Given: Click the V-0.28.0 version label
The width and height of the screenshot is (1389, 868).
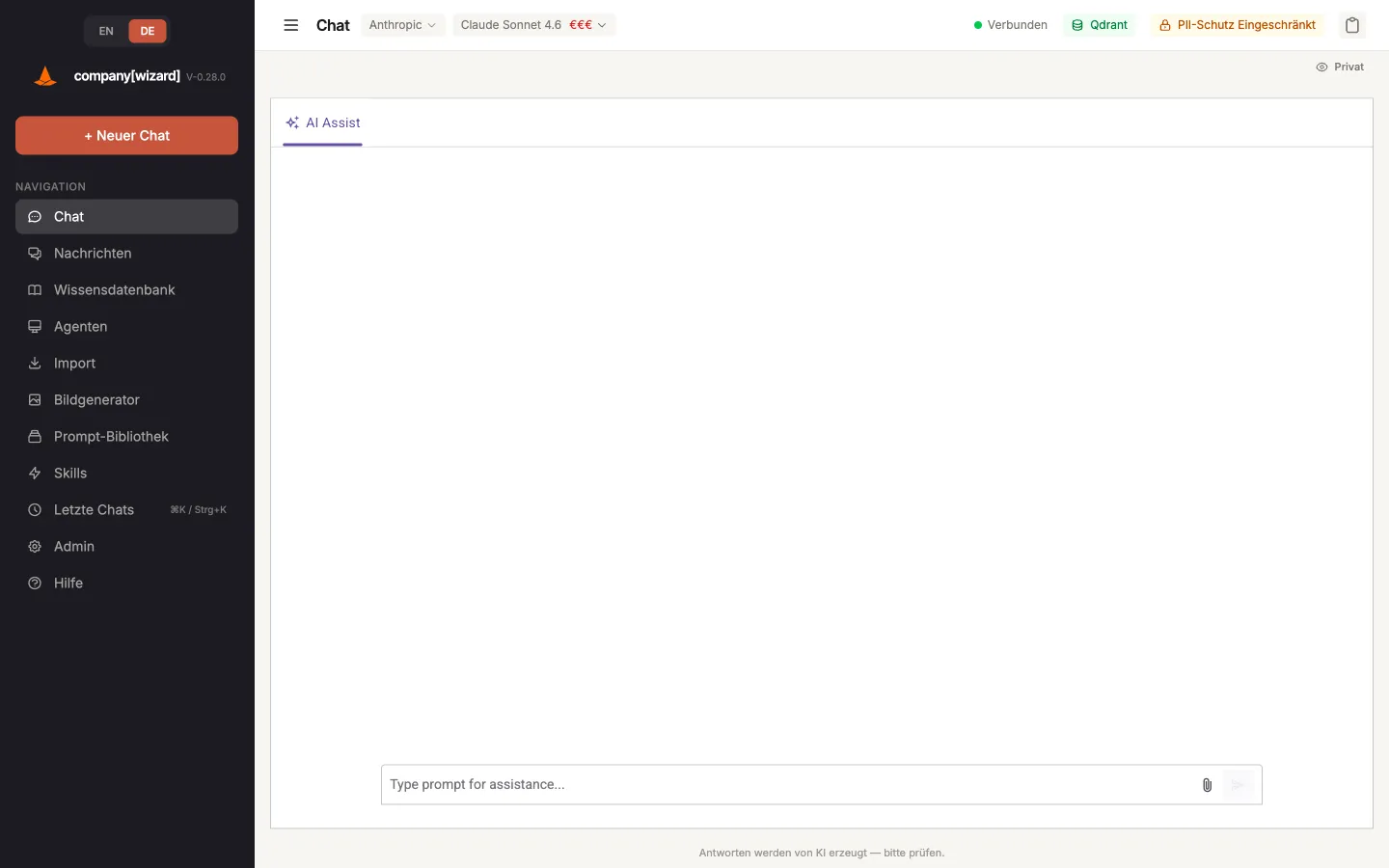Looking at the screenshot, I should [205, 77].
